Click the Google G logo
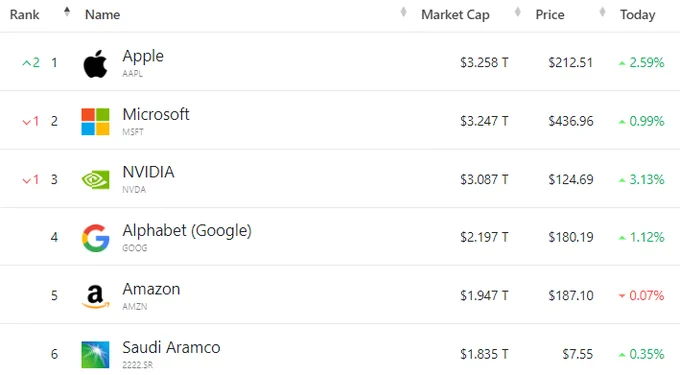Screen dimensions: 680x375 (95, 238)
